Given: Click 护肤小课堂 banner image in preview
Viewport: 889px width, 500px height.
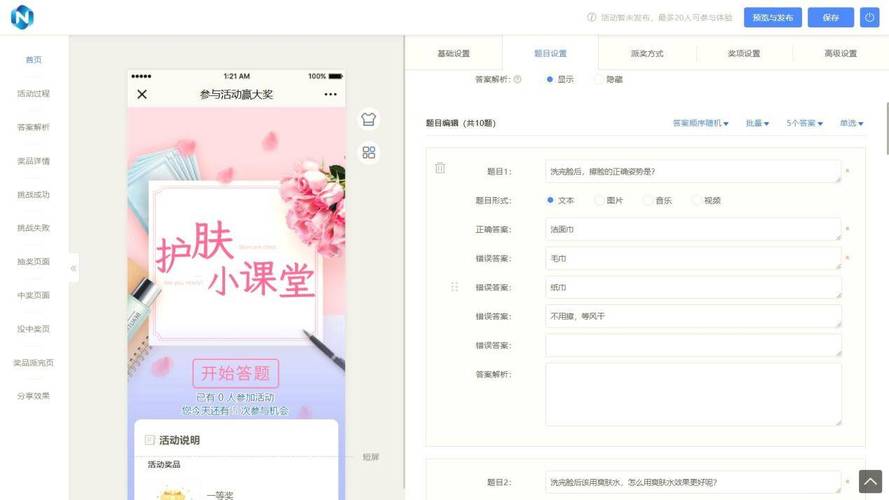Looking at the screenshot, I should pyautogui.click(x=235, y=259).
